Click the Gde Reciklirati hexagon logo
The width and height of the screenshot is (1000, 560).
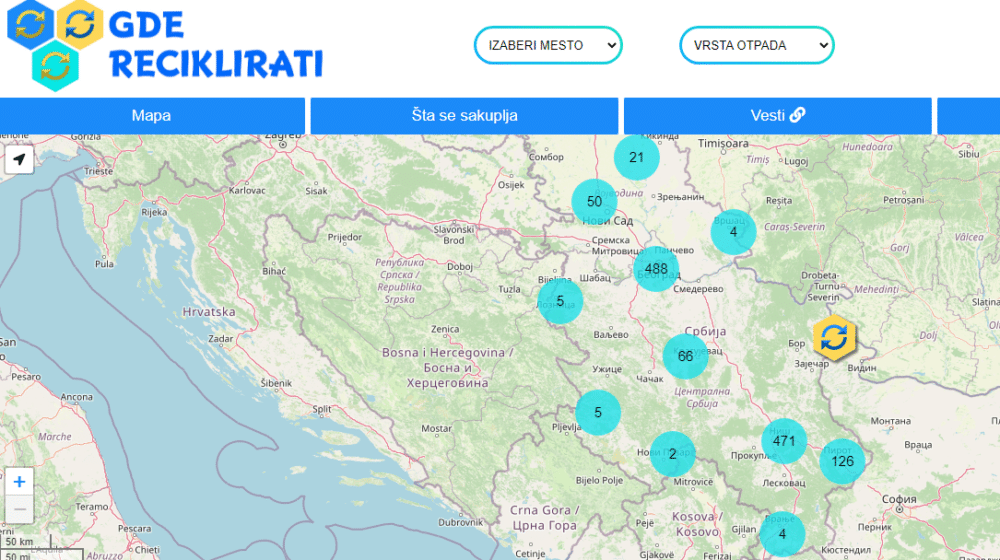point(55,45)
